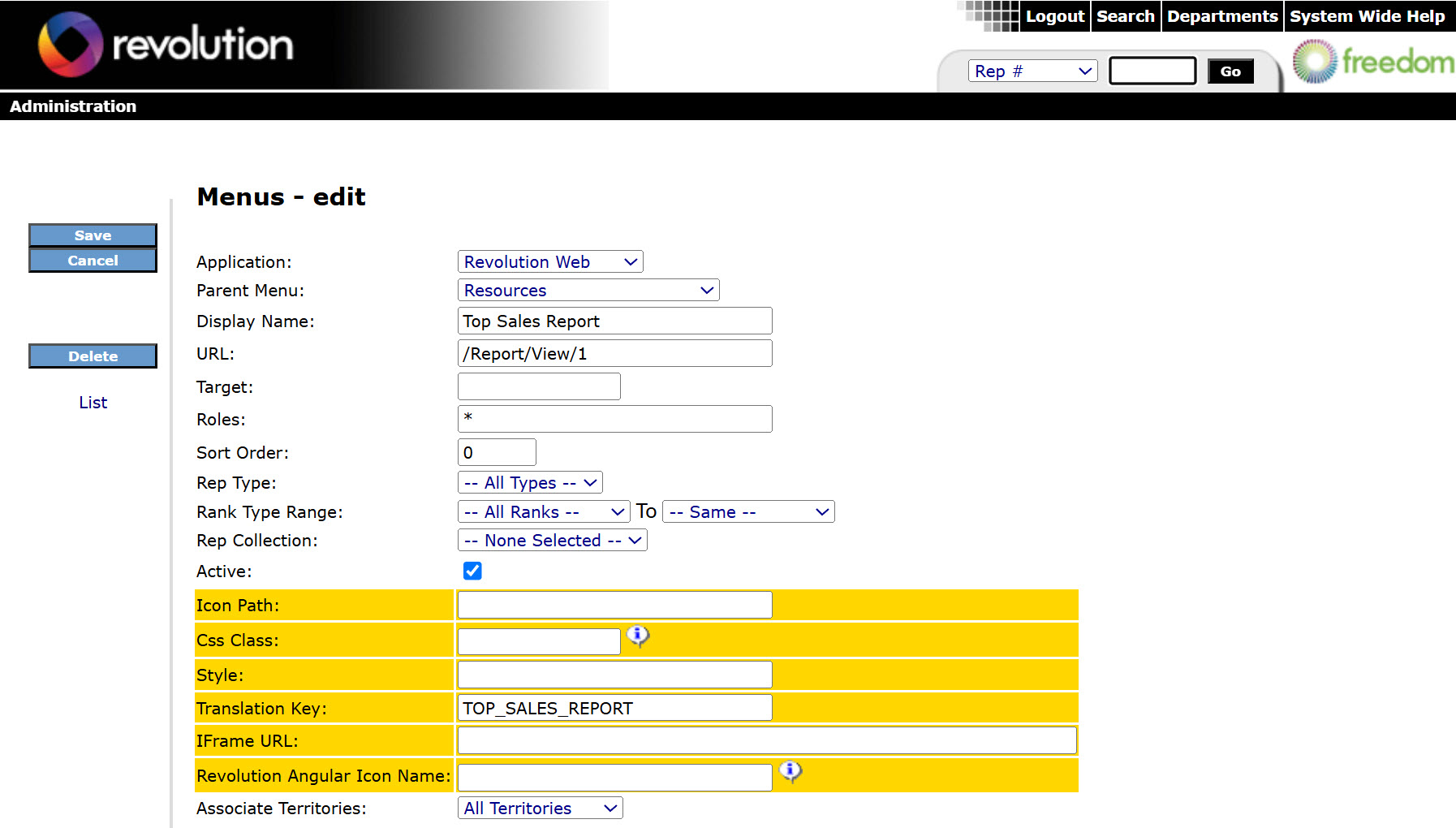Screen dimensions: 1456x828
Task: Click the Administration bar
Action: [73, 106]
